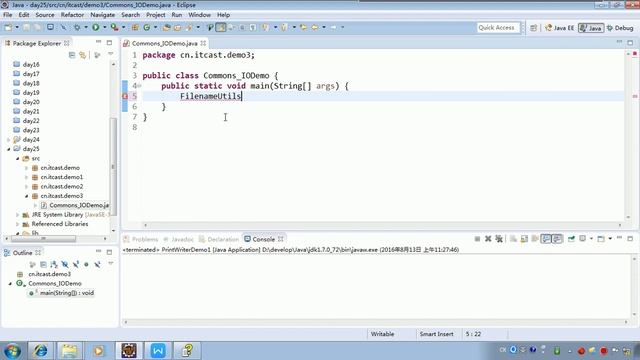
Task: Open the Source menu
Action: click(x=45, y=15)
